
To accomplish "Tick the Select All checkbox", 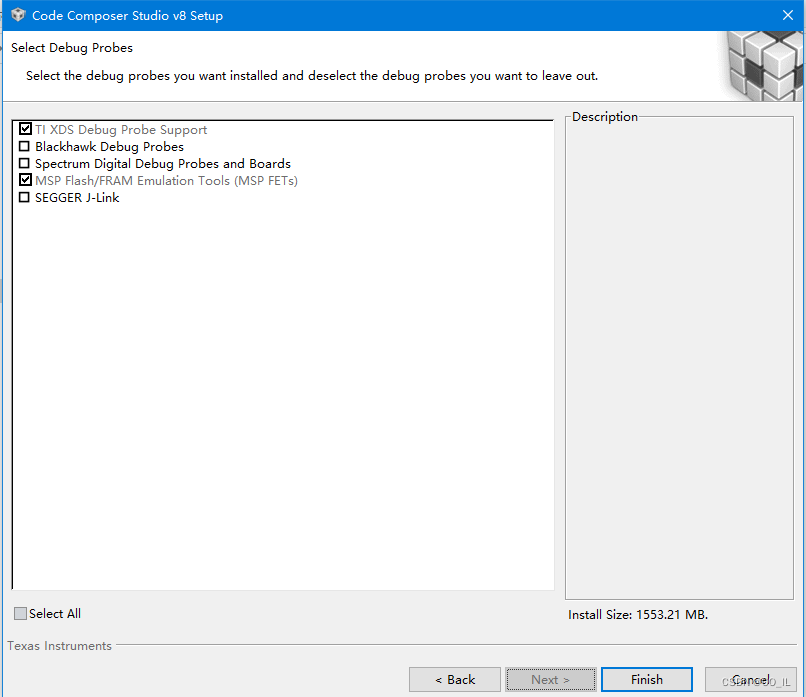I will coord(20,613).
